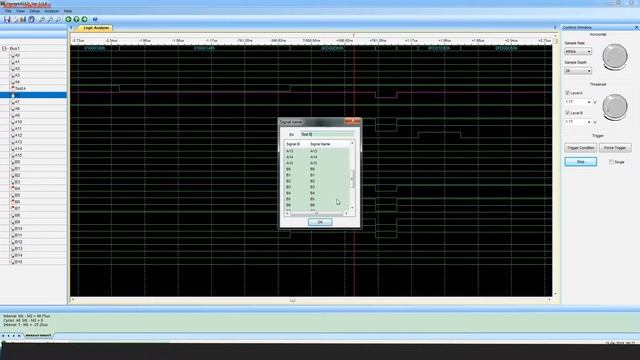The width and height of the screenshot is (640, 360).
Task: Select the B4 channel in the signal tree
Action: pos(18,188)
